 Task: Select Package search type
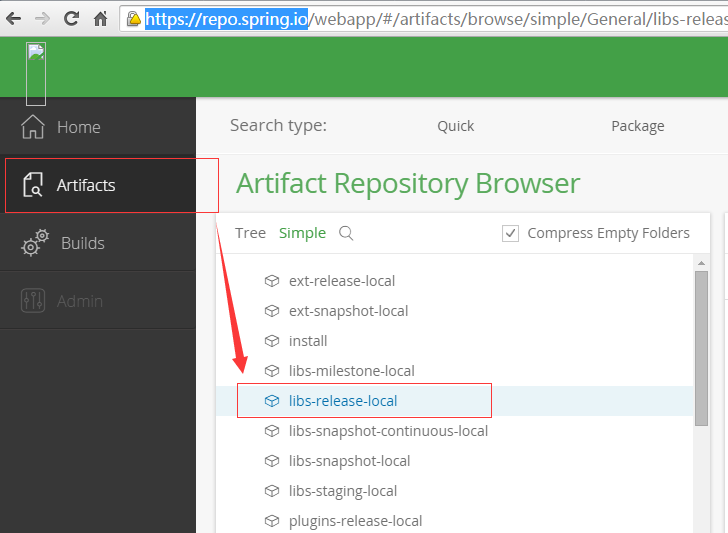coord(637,126)
